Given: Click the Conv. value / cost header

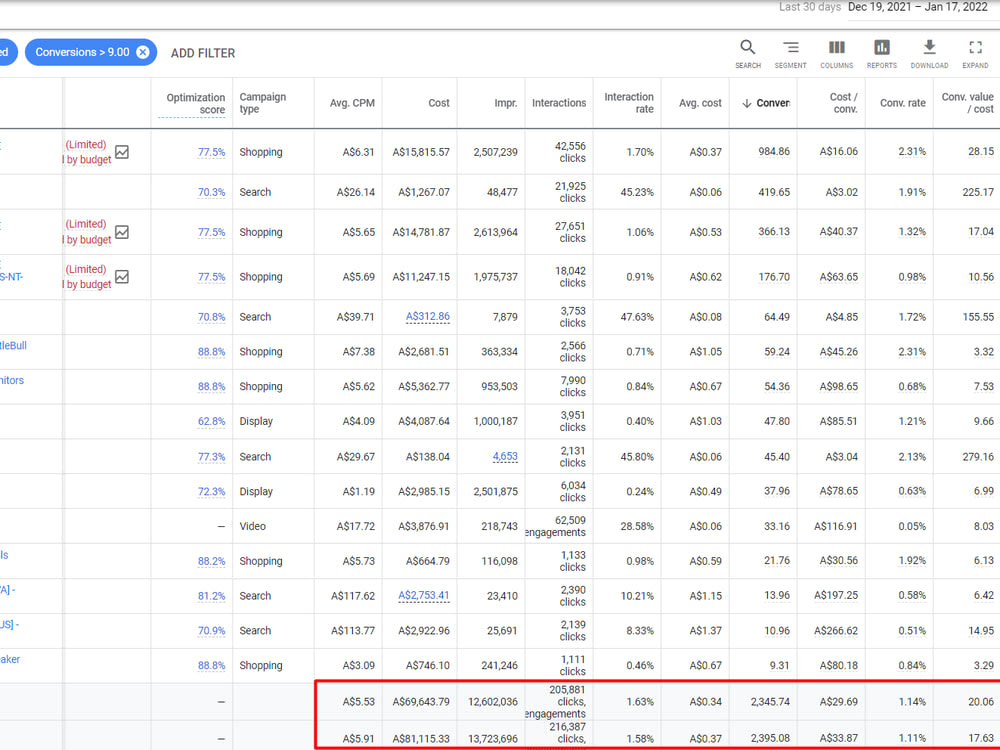Looking at the screenshot, I should pyautogui.click(x=967, y=103).
